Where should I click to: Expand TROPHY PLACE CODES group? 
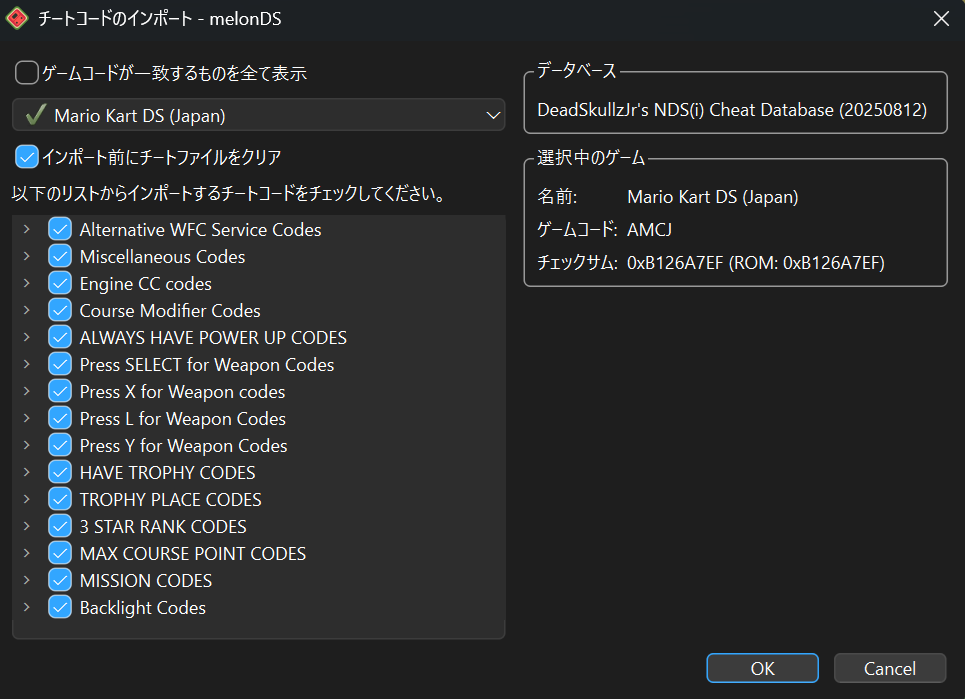coord(27,500)
